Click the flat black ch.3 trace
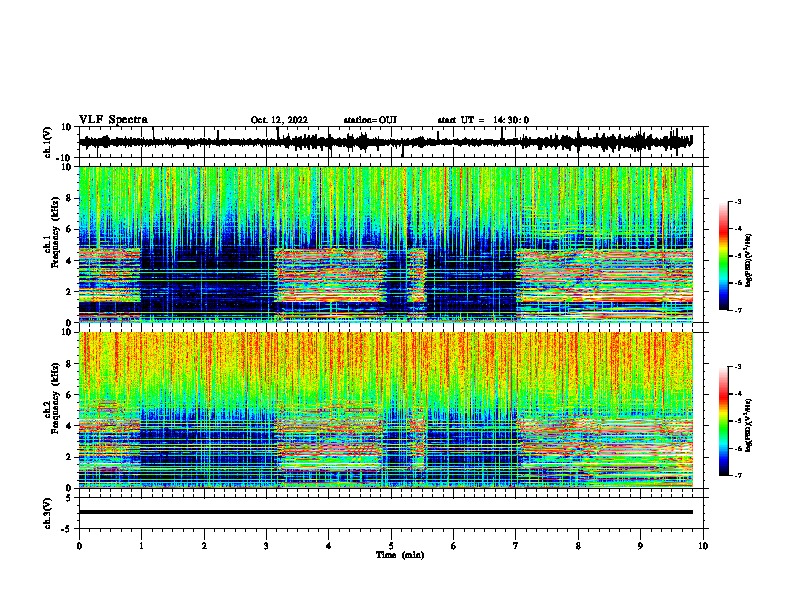Screen dimensions: 792x612 (x=385, y=512)
